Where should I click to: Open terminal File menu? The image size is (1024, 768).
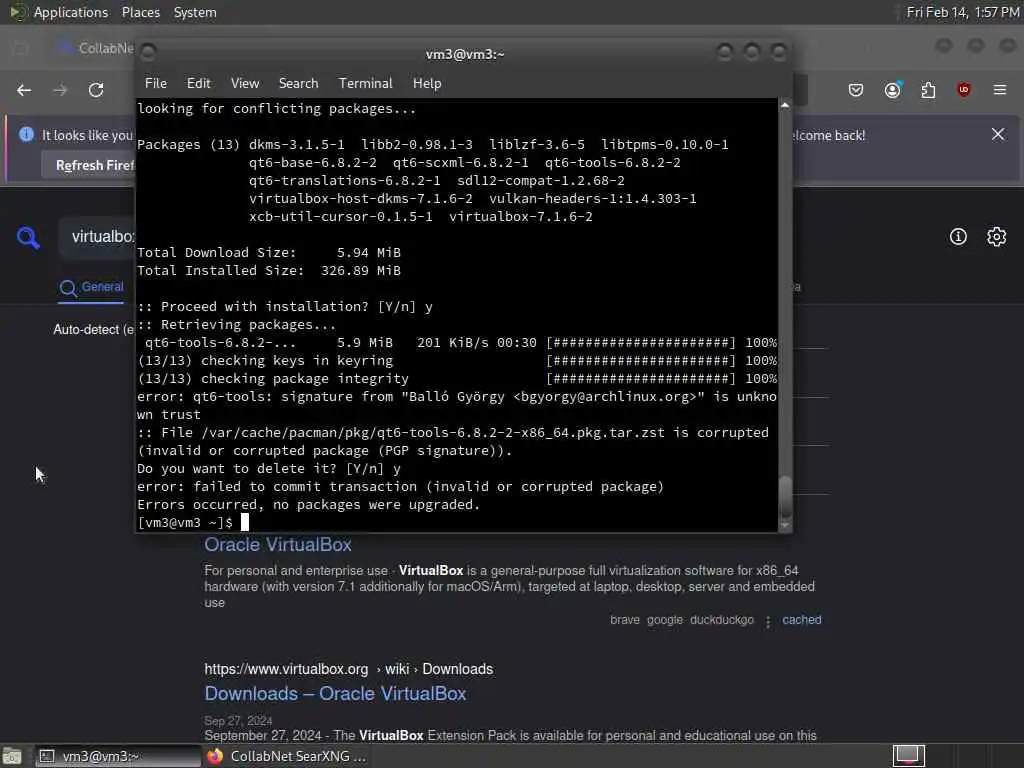[155, 84]
